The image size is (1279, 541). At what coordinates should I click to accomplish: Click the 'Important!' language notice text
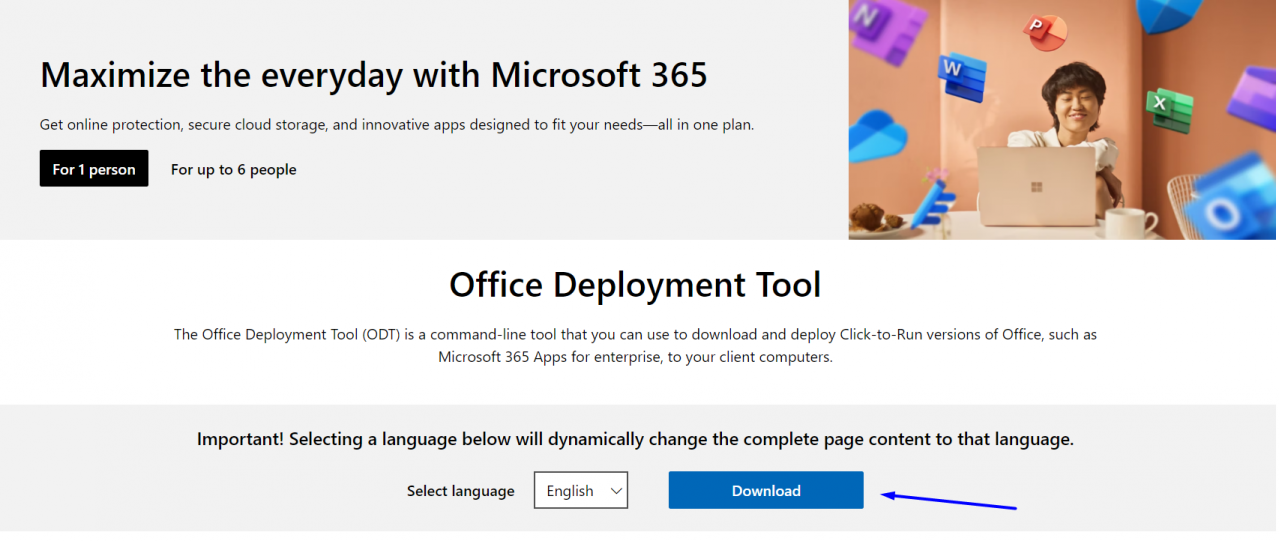pyautogui.click(x=635, y=439)
